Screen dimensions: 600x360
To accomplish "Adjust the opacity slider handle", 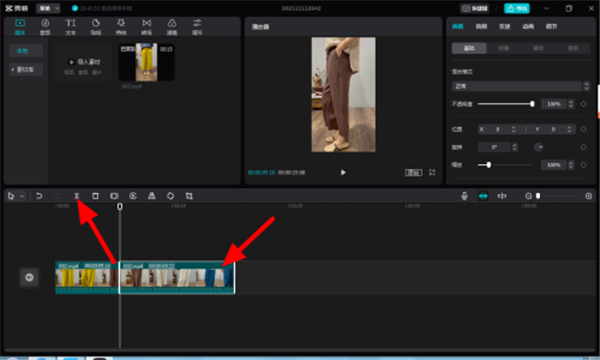I will coord(532,104).
